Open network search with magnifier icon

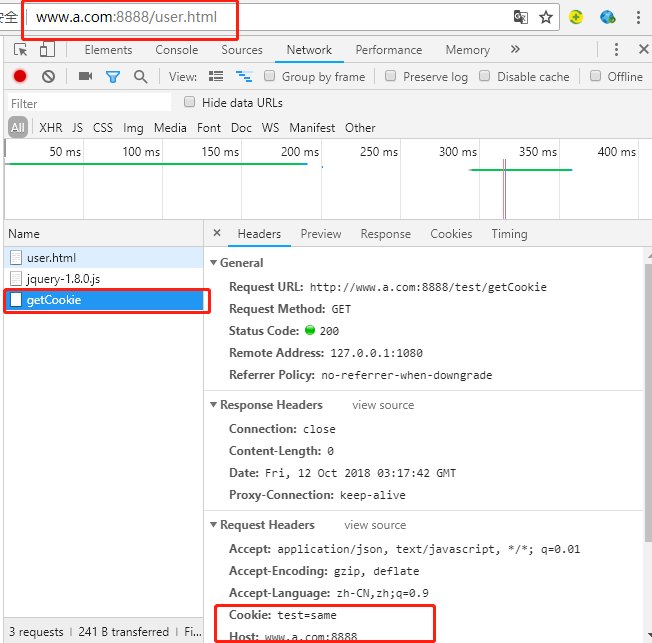pos(140,77)
